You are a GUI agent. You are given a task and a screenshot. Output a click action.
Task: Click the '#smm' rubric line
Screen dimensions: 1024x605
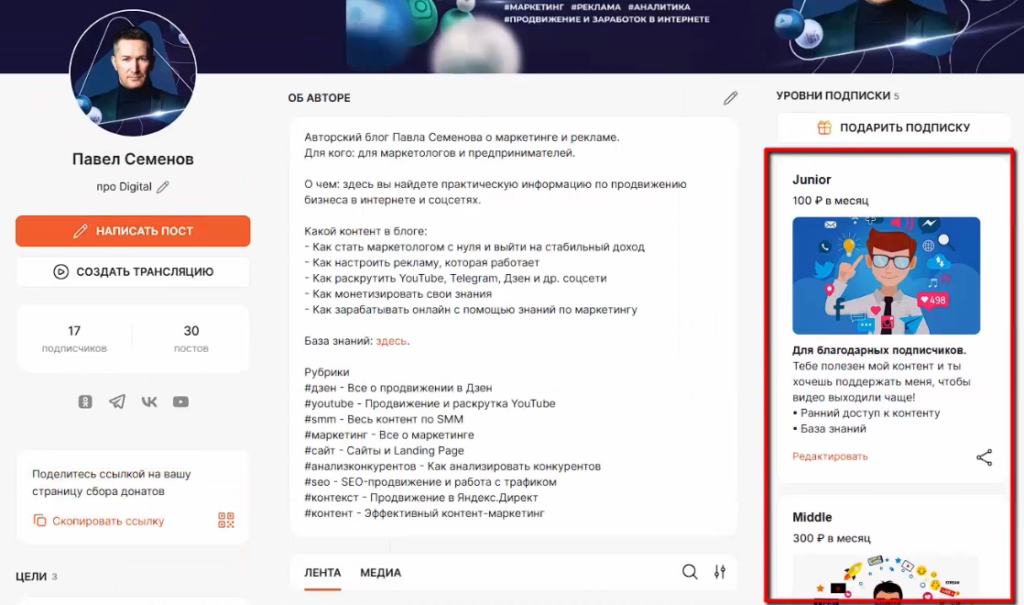384,419
